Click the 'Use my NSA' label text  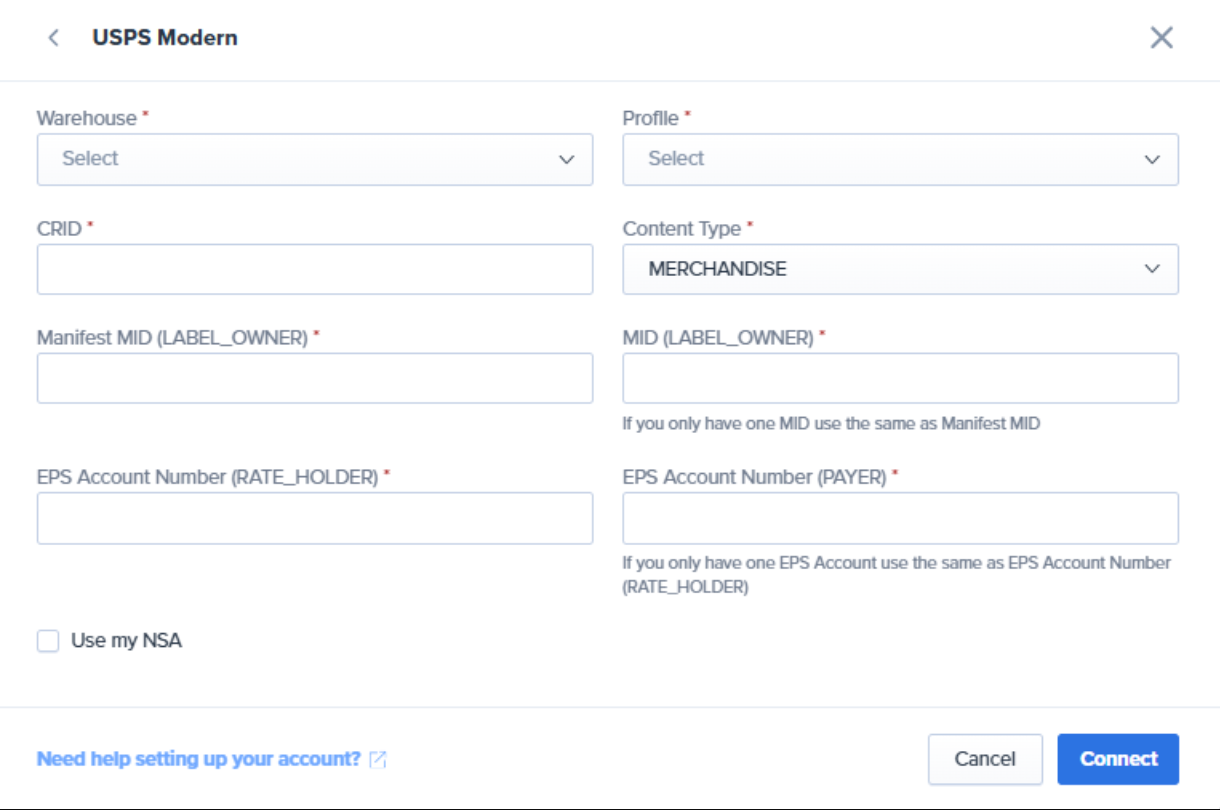point(126,641)
